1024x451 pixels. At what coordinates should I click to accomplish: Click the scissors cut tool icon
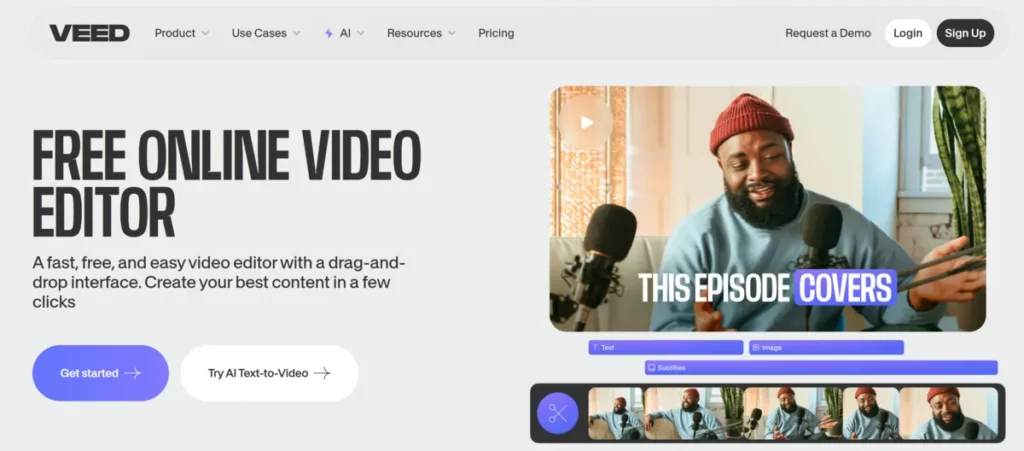point(558,414)
